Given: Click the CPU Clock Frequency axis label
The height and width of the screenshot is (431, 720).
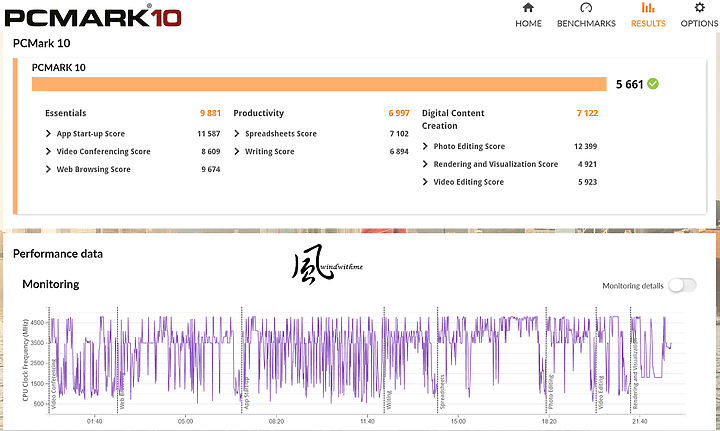Looking at the screenshot, I should (x=25, y=360).
